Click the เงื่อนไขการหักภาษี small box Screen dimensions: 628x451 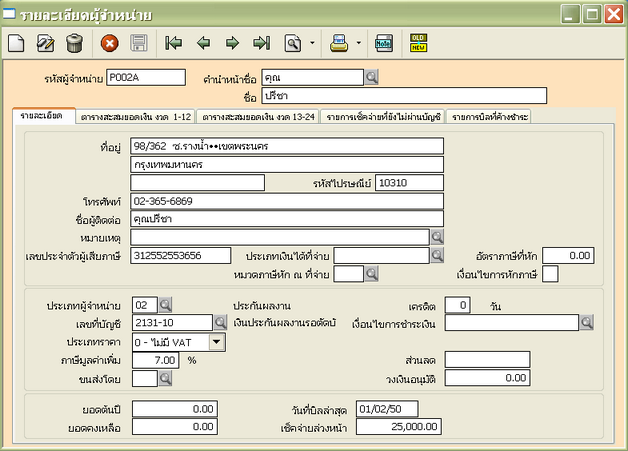pyautogui.click(x=550, y=275)
